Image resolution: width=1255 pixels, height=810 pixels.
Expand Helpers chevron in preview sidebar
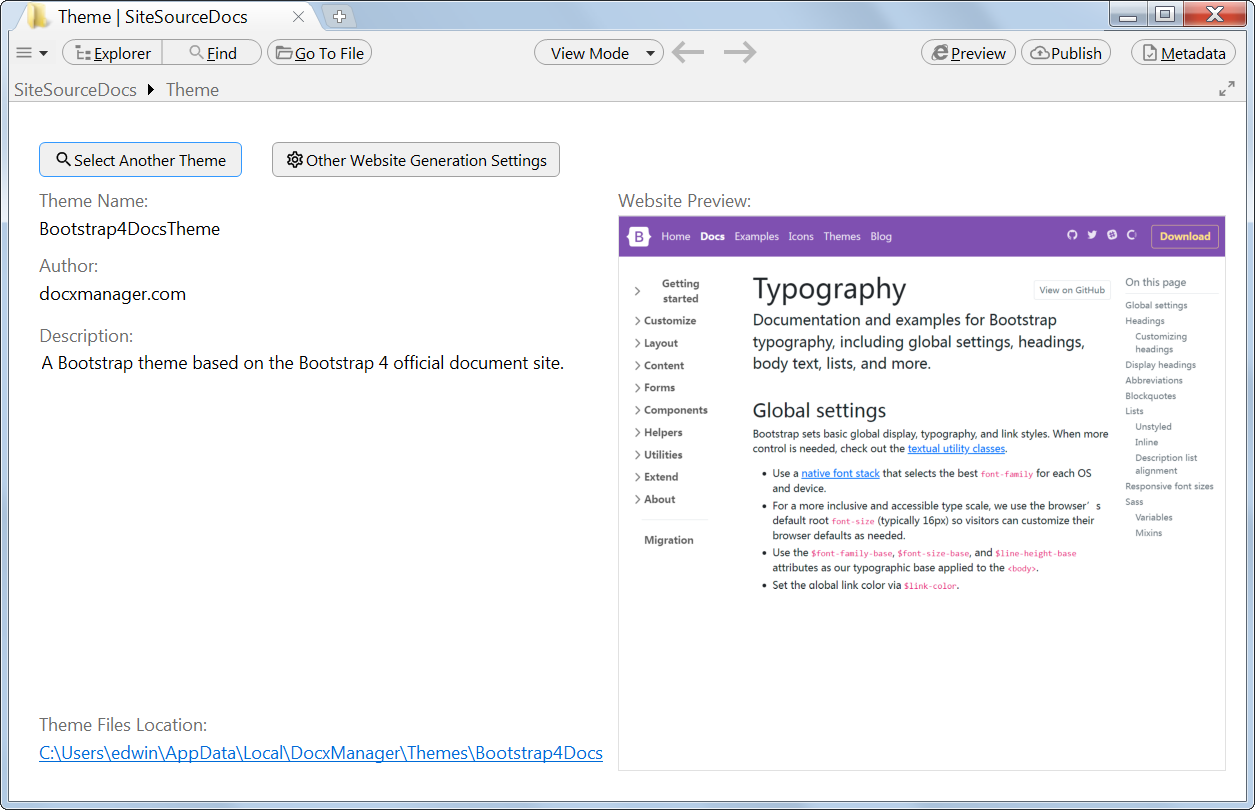[x=638, y=433]
